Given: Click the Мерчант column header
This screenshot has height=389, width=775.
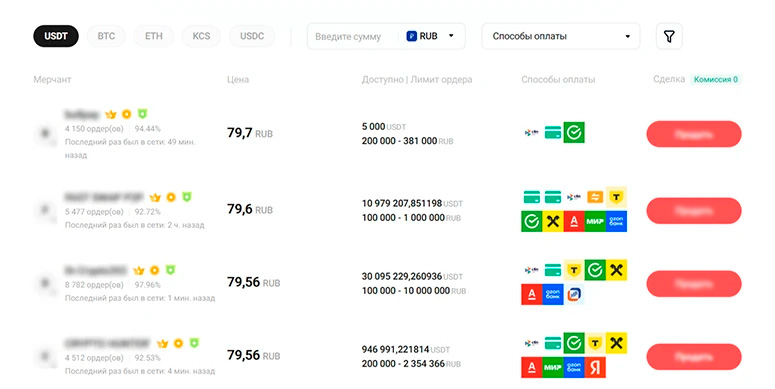Looking at the screenshot, I should point(52,80).
